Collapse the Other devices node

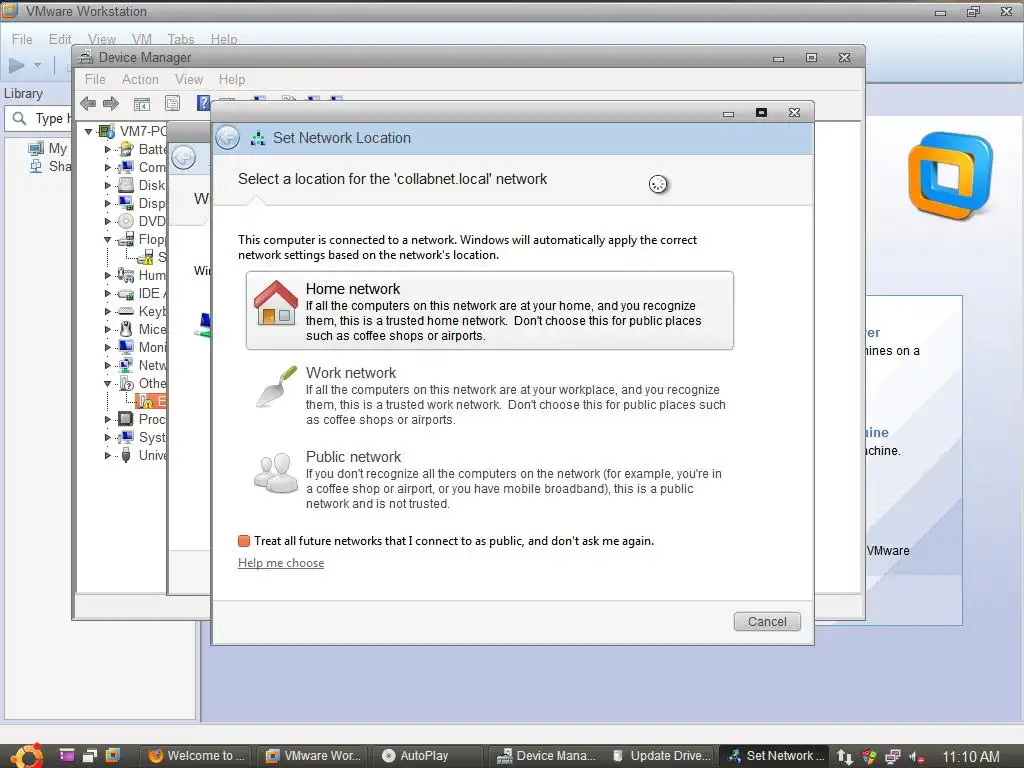click(108, 383)
